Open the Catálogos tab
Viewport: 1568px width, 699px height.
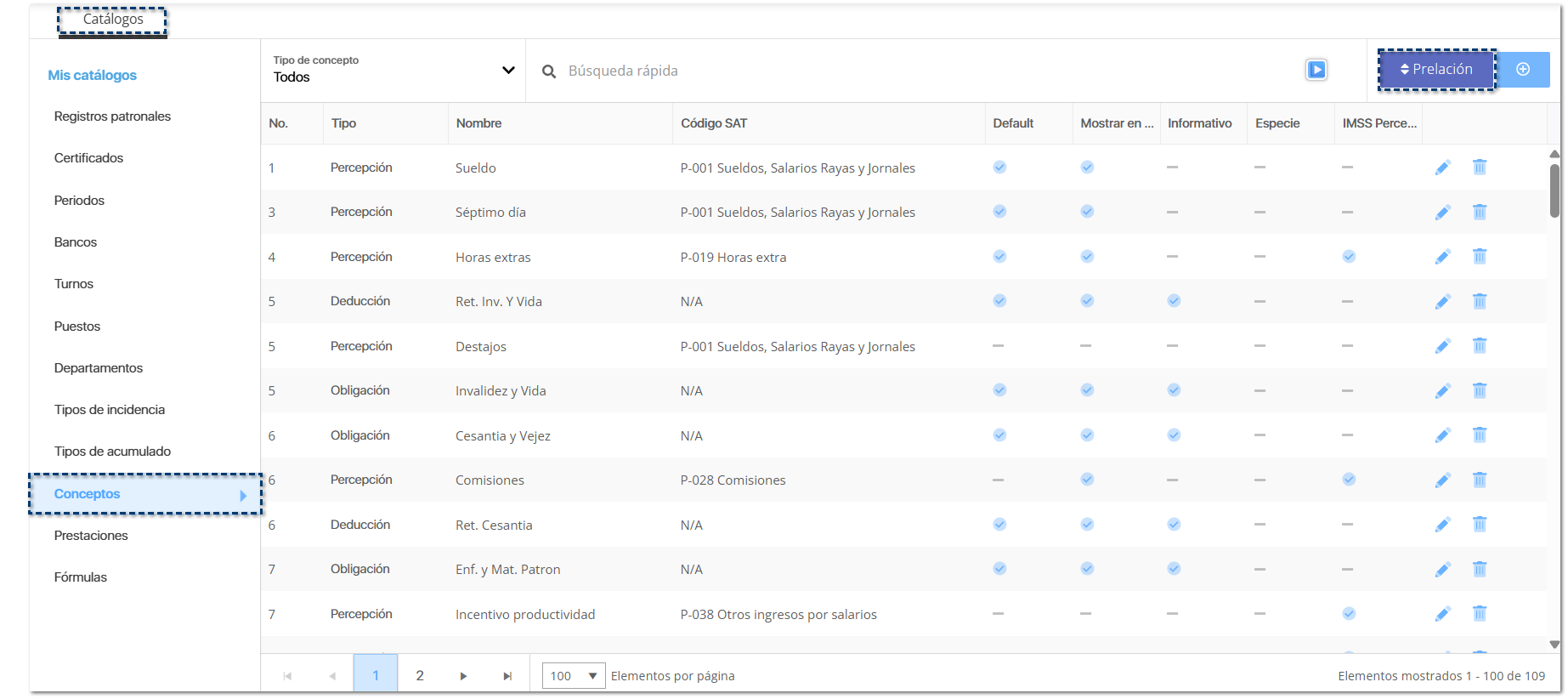(112, 20)
